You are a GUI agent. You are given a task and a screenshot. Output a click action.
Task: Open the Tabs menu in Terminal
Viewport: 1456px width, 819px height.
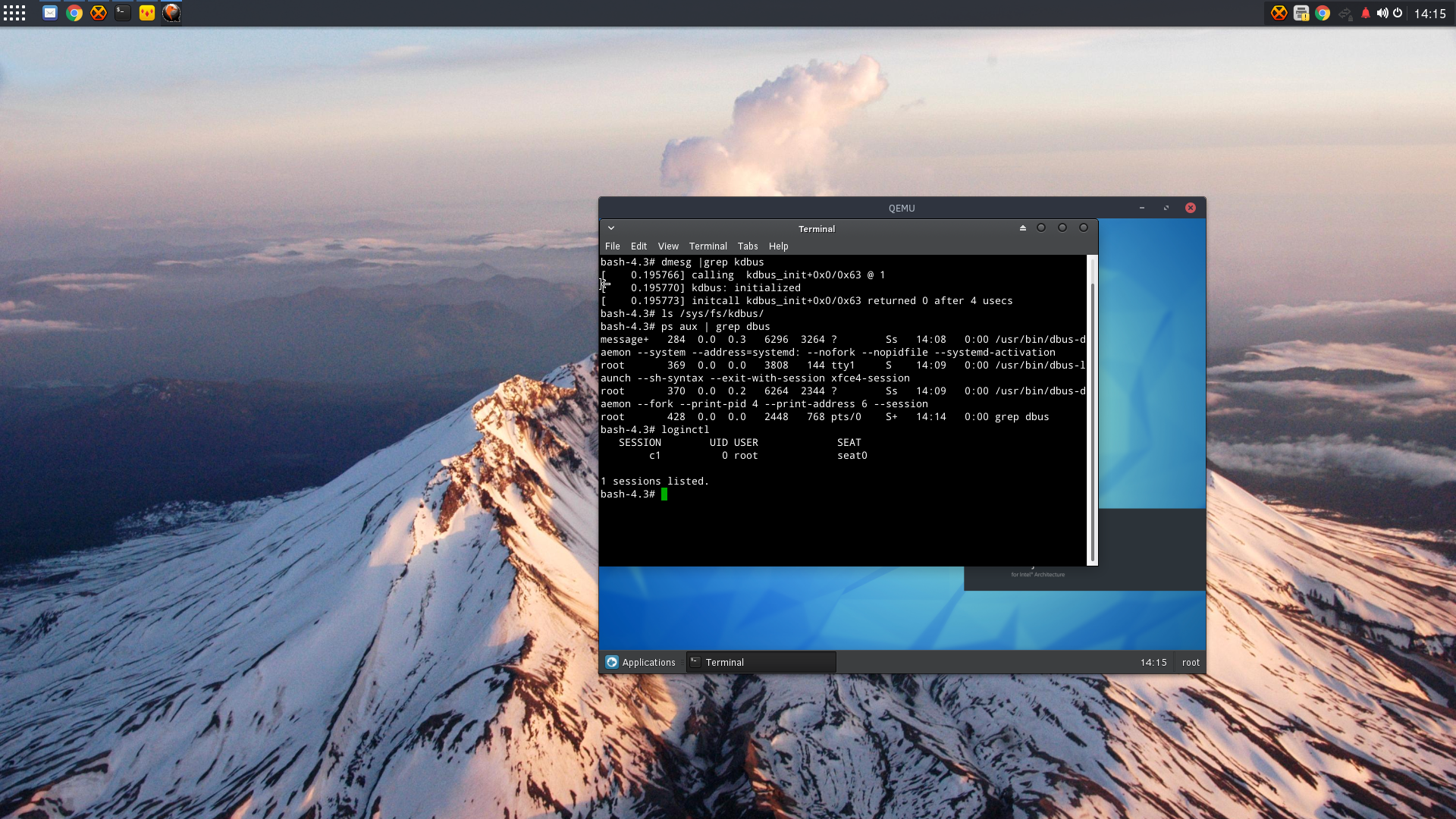[748, 246]
